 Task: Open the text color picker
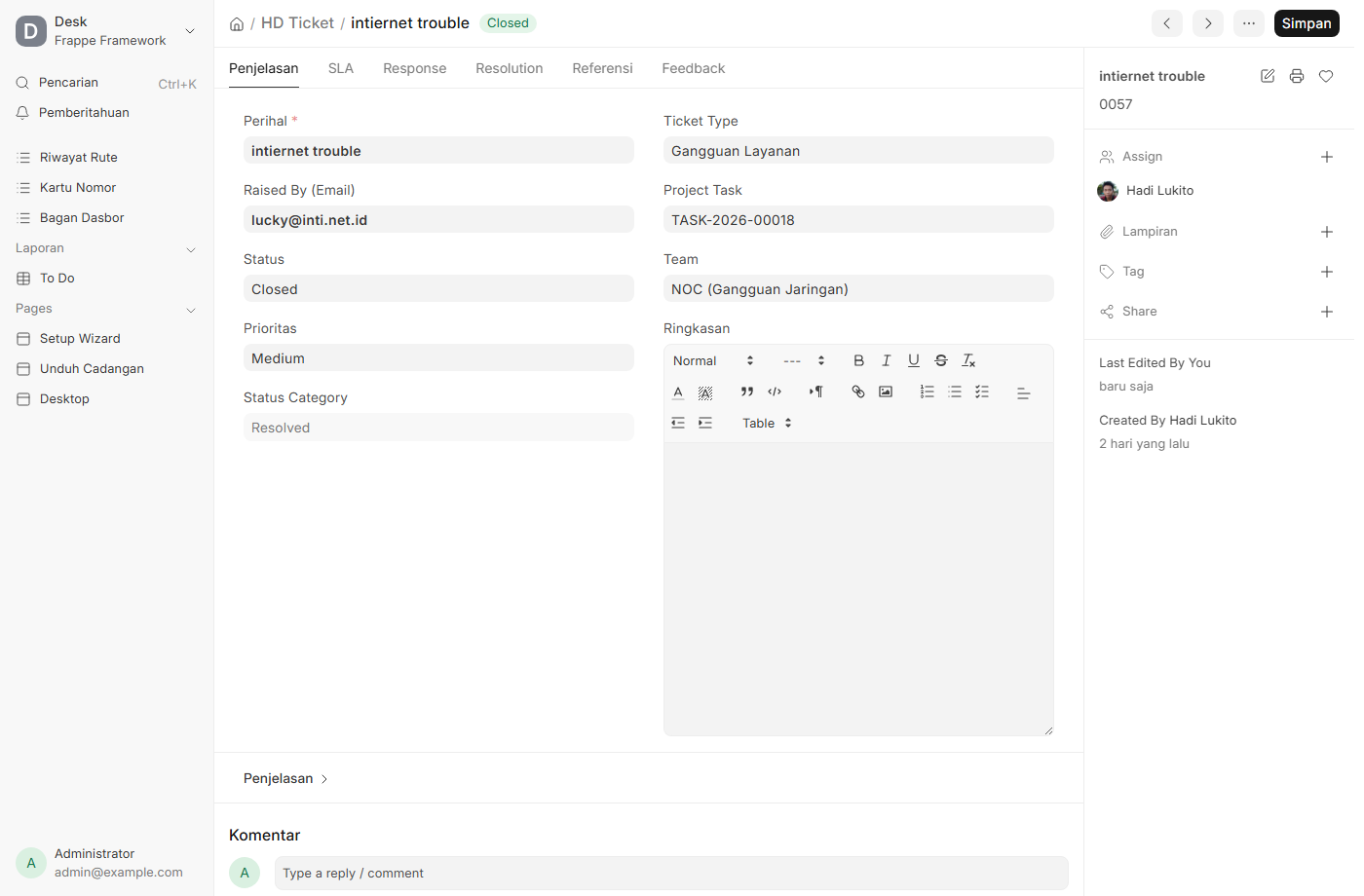(x=678, y=392)
